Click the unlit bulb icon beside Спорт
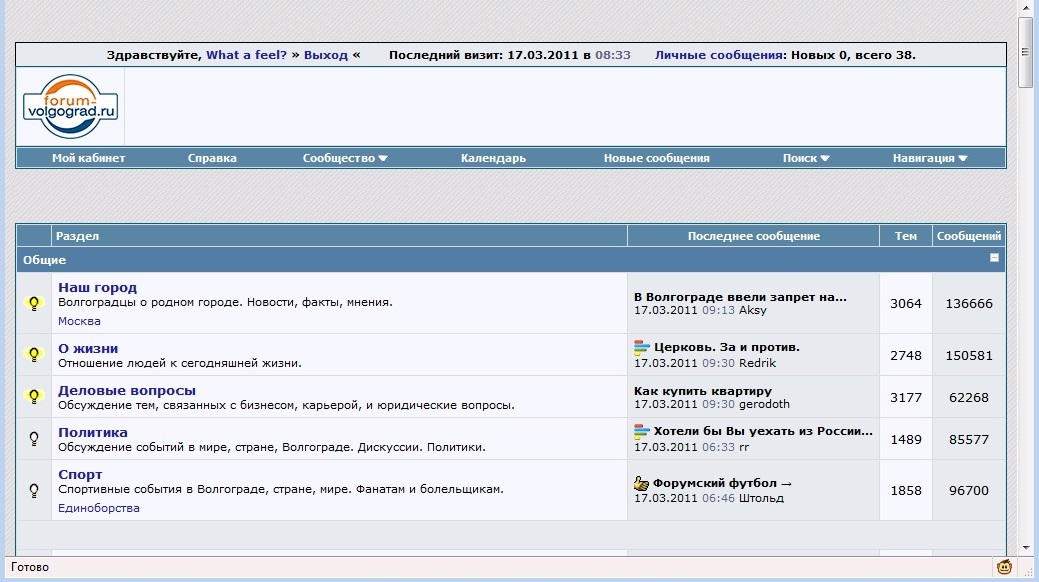Viewport: 1039px width, 582px height. 34,490
